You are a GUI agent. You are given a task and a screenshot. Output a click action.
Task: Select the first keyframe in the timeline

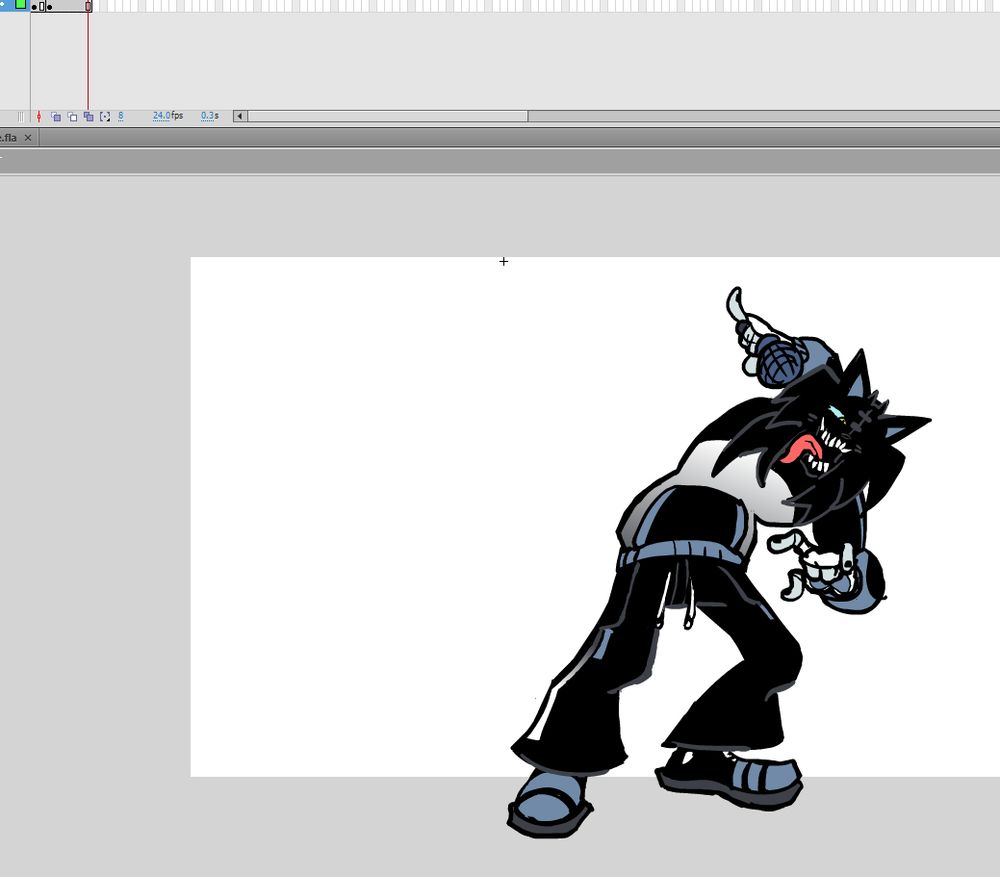(x=34, y=7)
